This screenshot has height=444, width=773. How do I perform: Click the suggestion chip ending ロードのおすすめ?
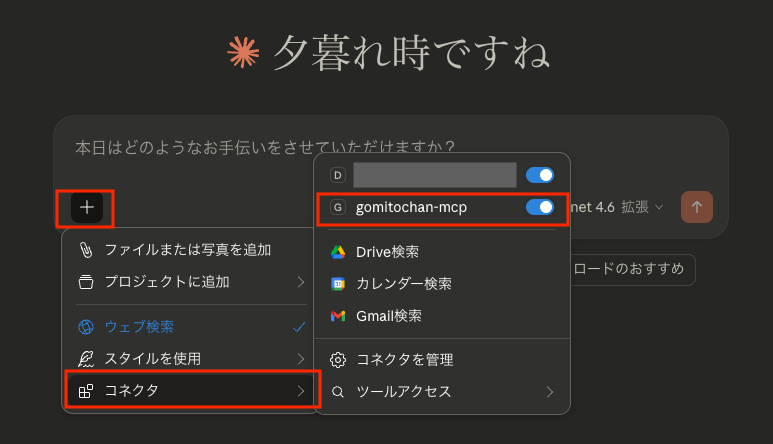point(632,269)
